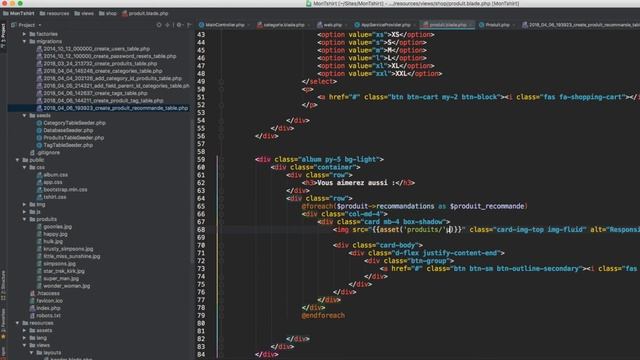Select create_users_table.php migration file

[93, 49]
